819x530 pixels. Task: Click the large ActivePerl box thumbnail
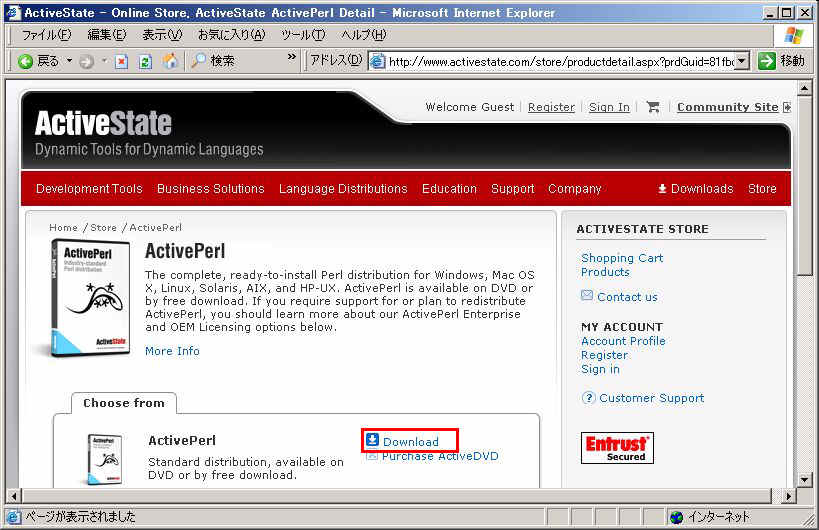[x=90, y=298]
